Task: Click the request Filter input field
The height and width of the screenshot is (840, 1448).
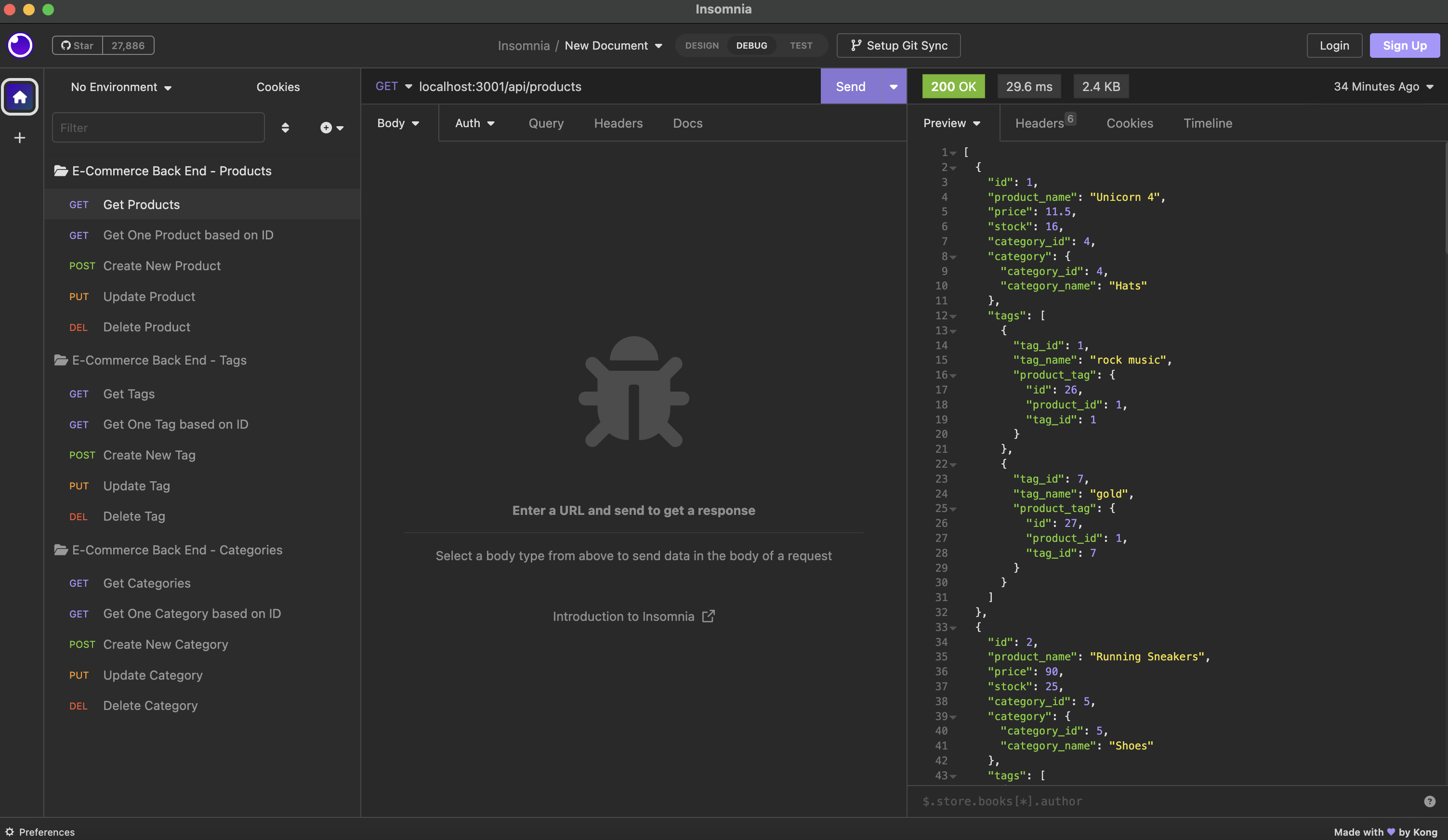Action: pyautogui.click(x=158, y=128)
